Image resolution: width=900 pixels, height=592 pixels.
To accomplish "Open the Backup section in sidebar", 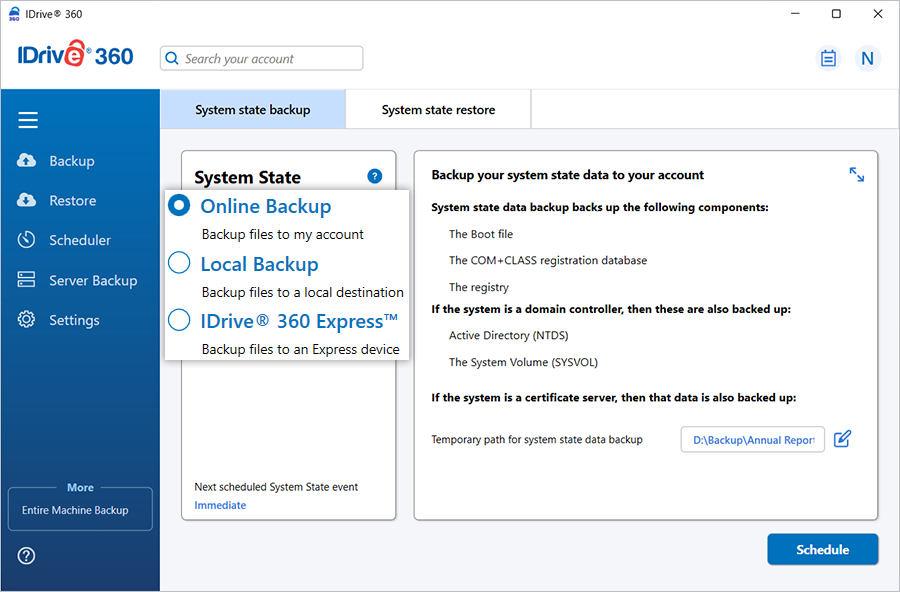I will pyautogui.click(x=71, y=161).
